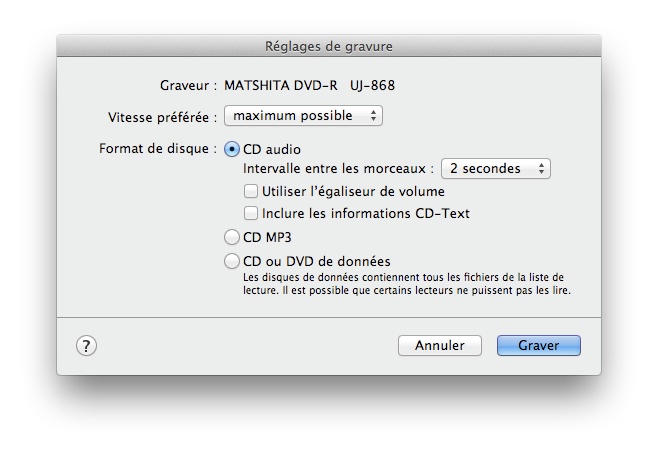Viewport: 658px width, 454px height.
Task: Expand the Intervalle entre les morceaux dropdown
Action: 495,169
